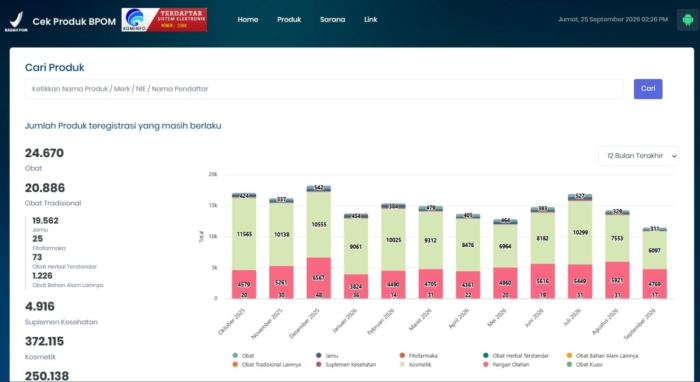The image size is (700, 382).
Task: Click the Fitofarmaka label under count 25
Action: [x=49, y=248]
